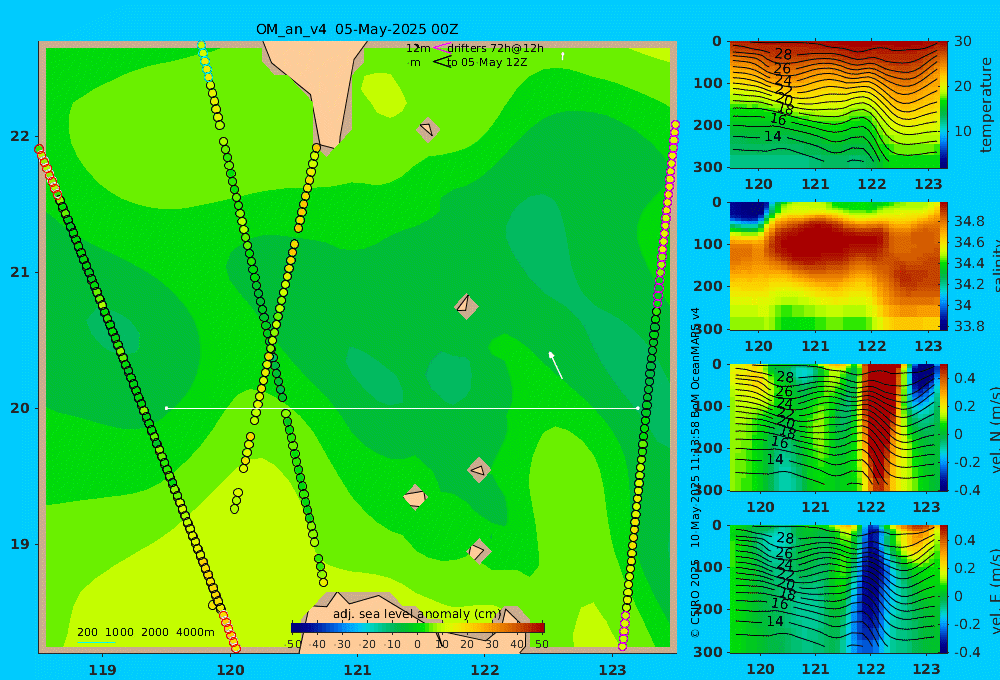Click longitude label 121 under main map
1000x680 pixels.
click(x=358, y=670)
